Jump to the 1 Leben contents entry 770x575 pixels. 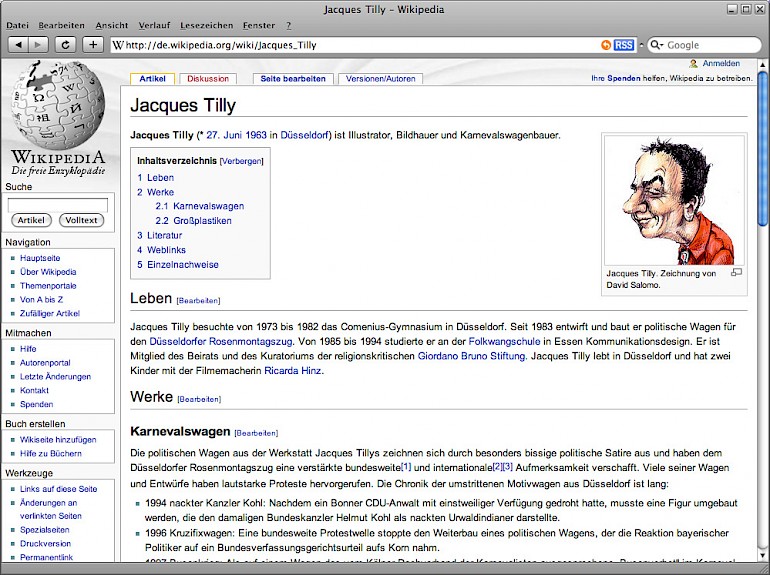(x=156, y=178)
